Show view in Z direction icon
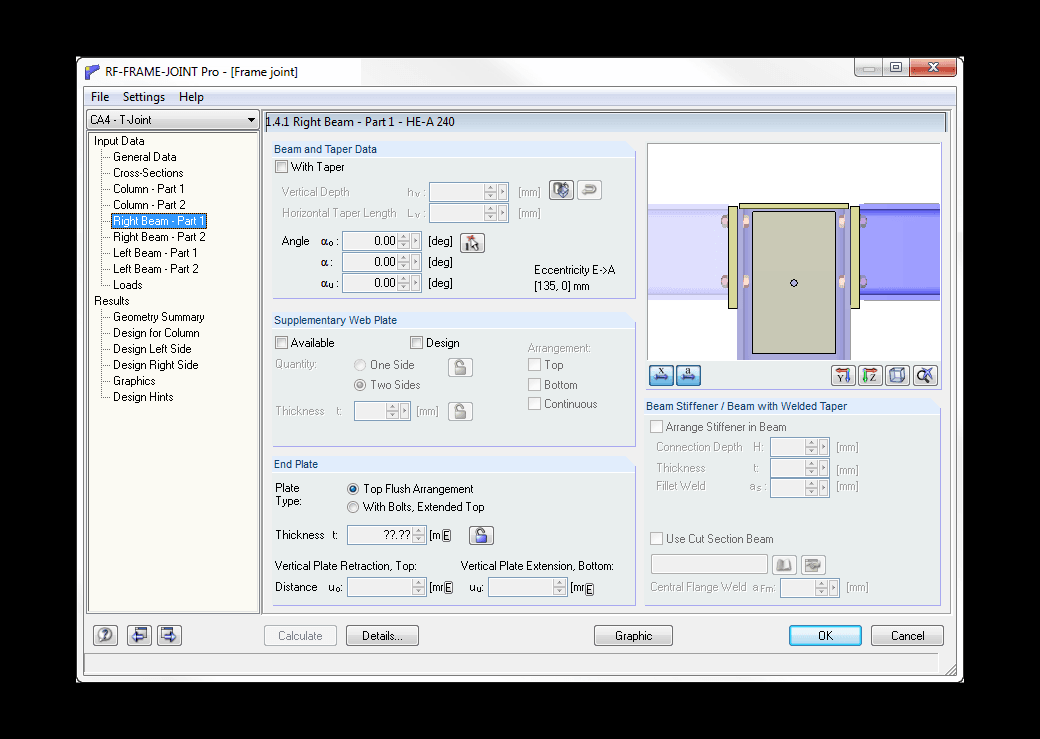The width and height of the screenshot is (1040, 739). (870, 375)
